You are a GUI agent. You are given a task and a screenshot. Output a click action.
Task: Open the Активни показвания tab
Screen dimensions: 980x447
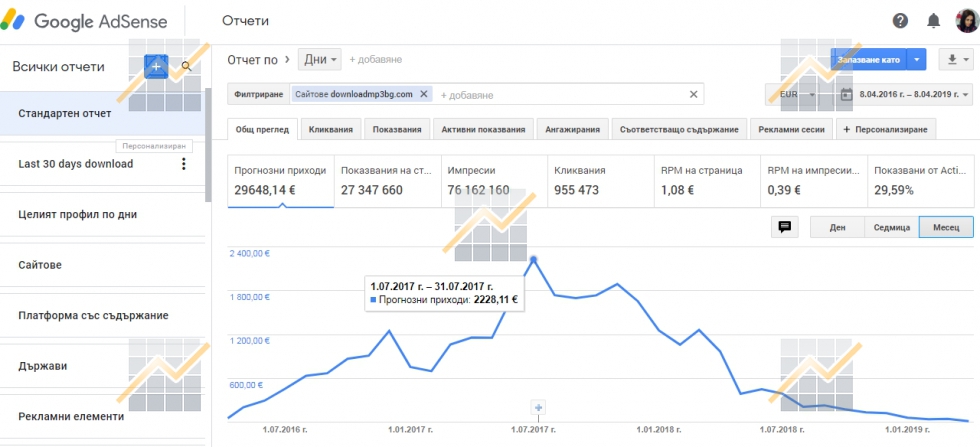[483, 129]
